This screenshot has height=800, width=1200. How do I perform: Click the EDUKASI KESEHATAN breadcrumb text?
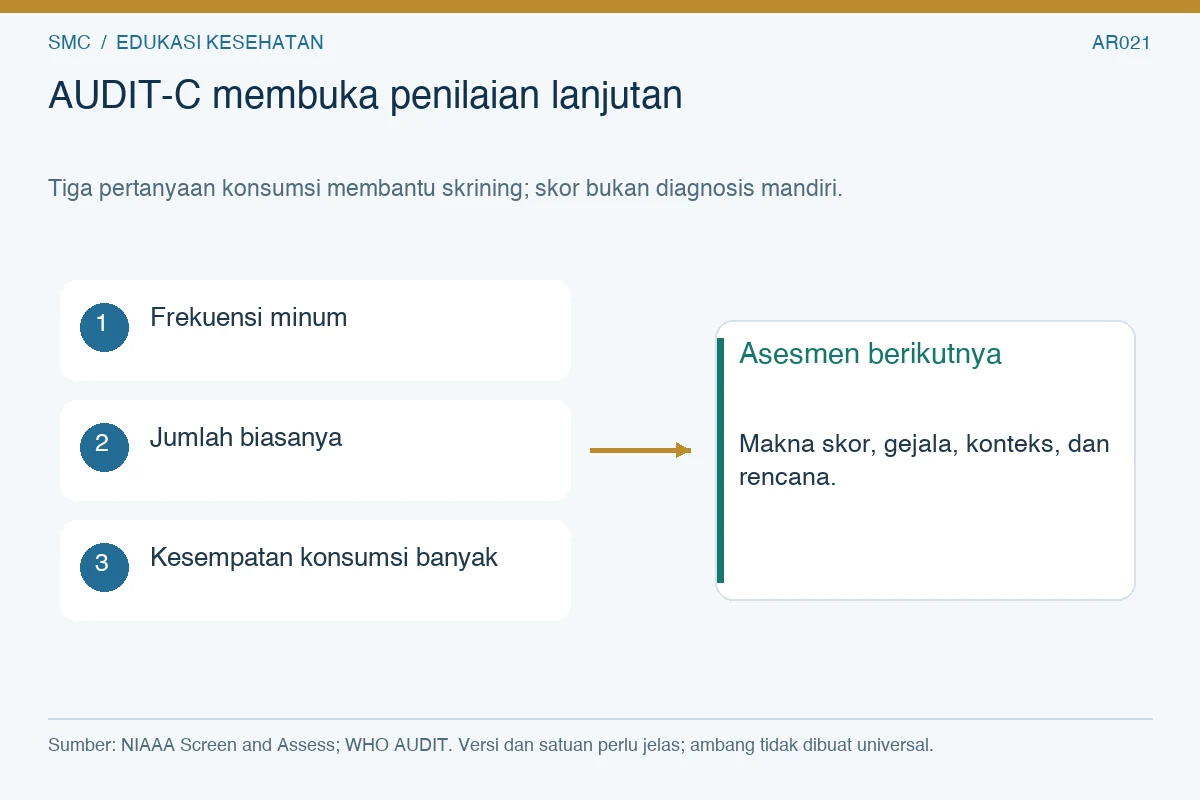(x=220, y=43)
